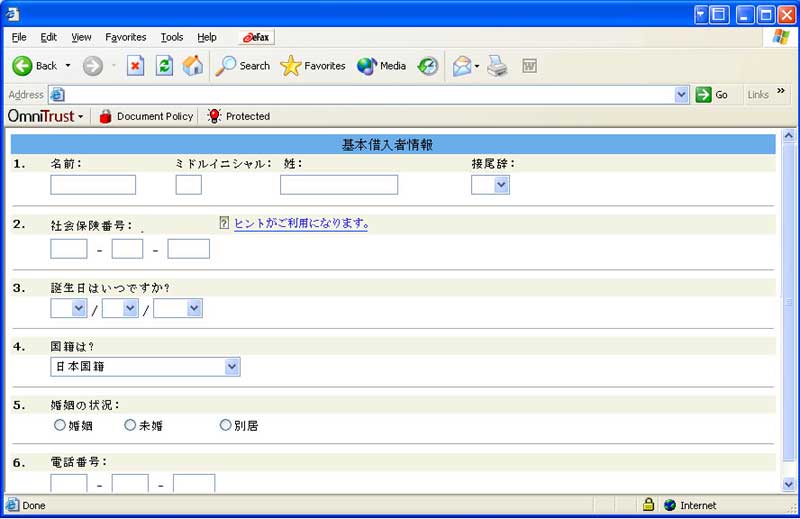Open the 接尾辞 dropdown
The width and height of the screenshot is (800, 519).
pos(490,184)
